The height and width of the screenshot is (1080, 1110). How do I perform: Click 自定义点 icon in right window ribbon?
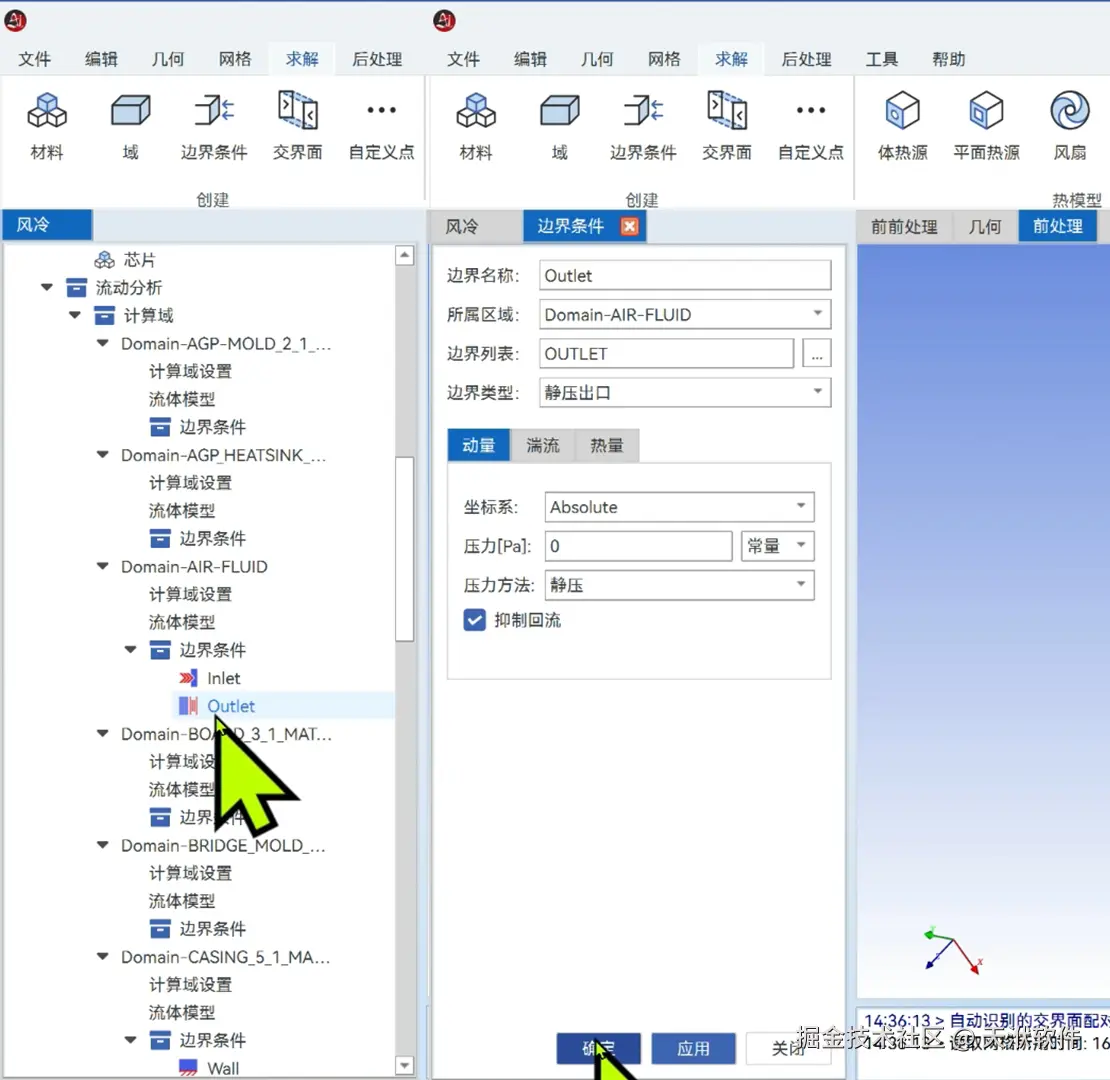point(811,110)
